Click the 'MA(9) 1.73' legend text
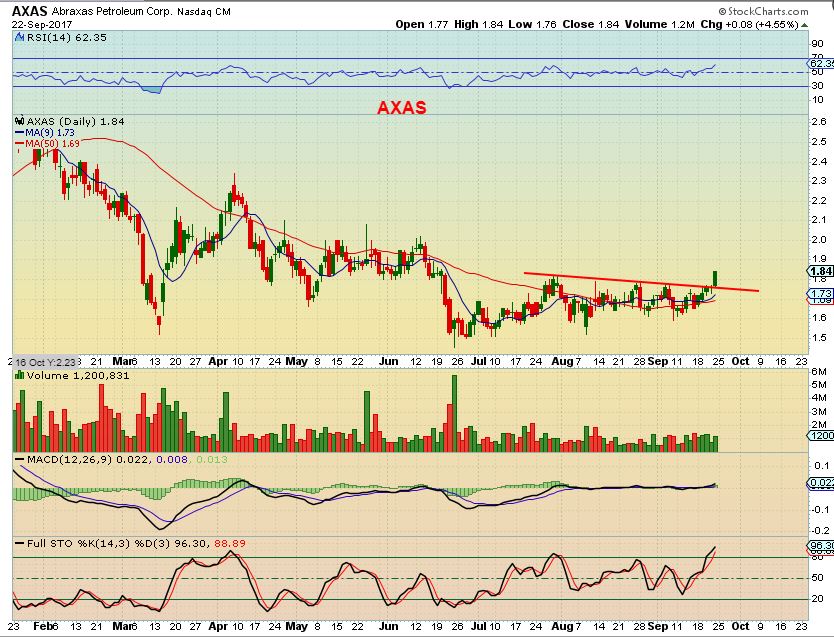Image resolution: width=834 pixels, height=637 pixels. point(50,132)
